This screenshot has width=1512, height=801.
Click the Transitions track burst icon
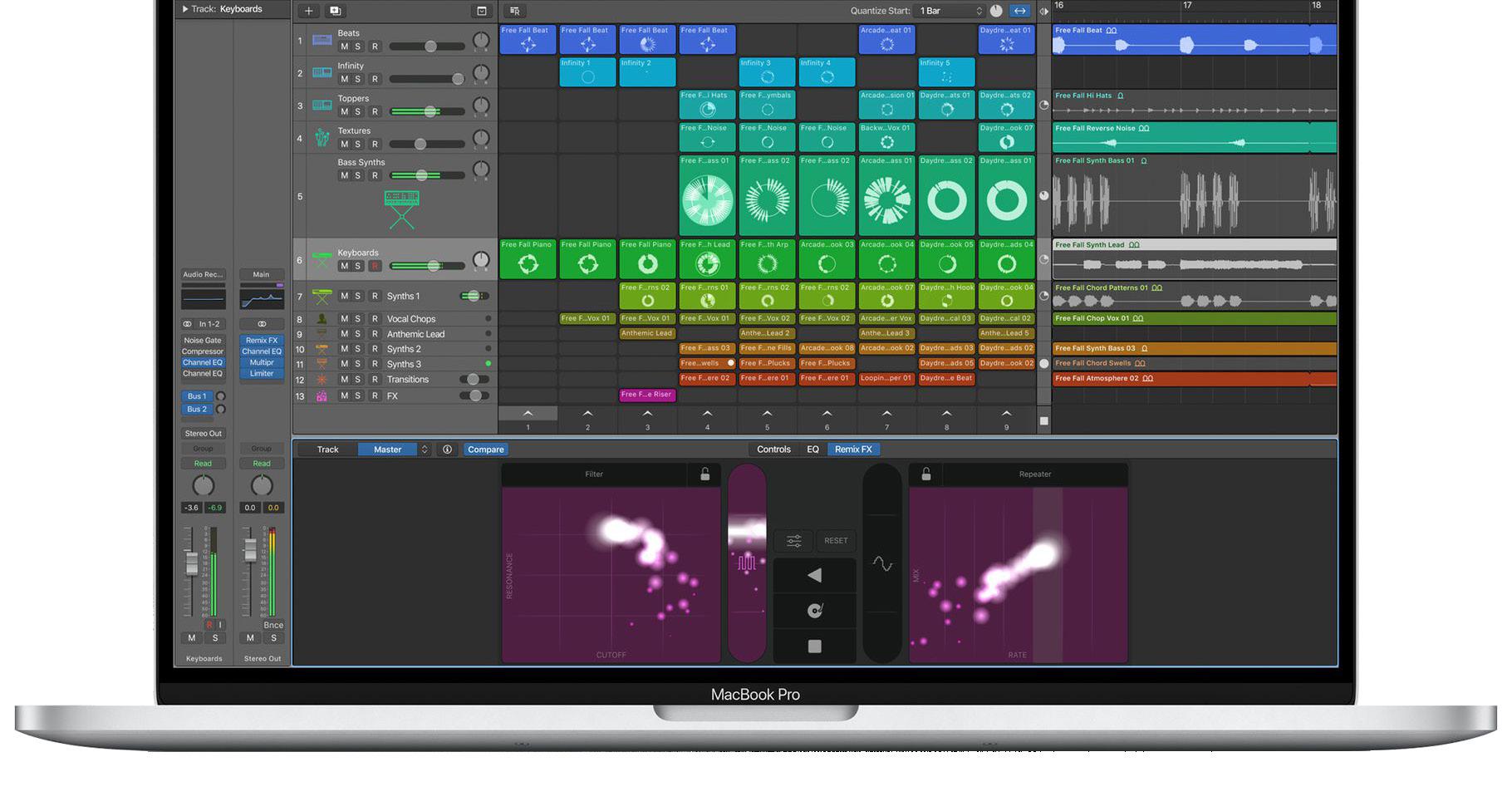(x=322, y=380)
